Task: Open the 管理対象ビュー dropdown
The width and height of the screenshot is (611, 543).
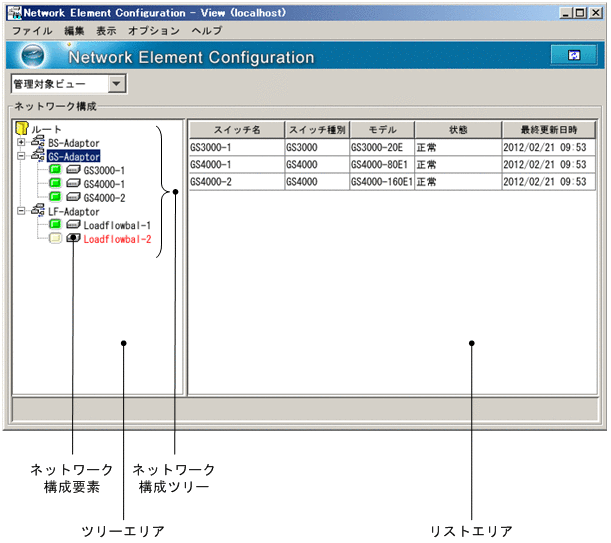Action: [117, 85]
